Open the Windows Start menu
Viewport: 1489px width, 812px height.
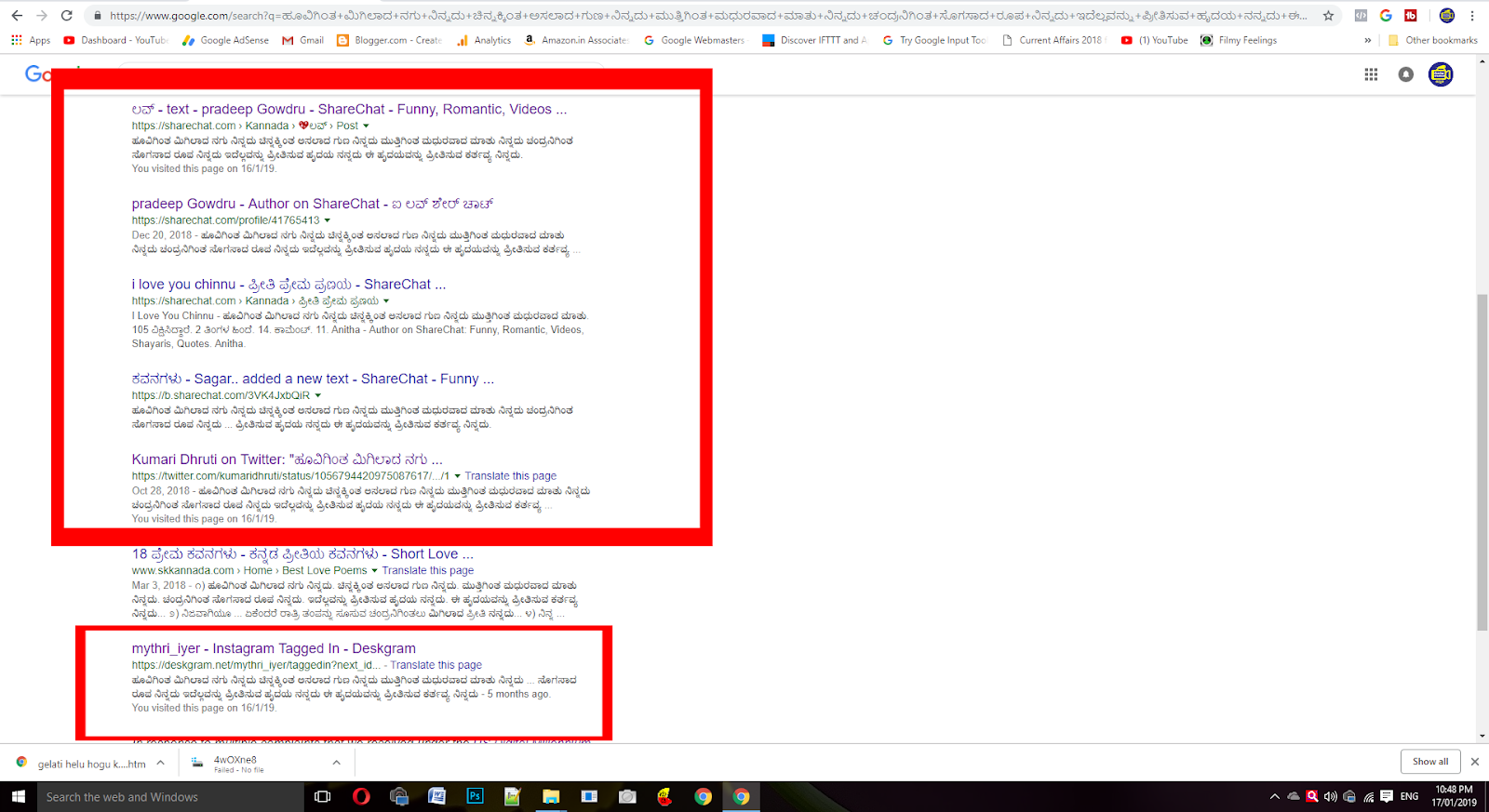pos(18,797)
